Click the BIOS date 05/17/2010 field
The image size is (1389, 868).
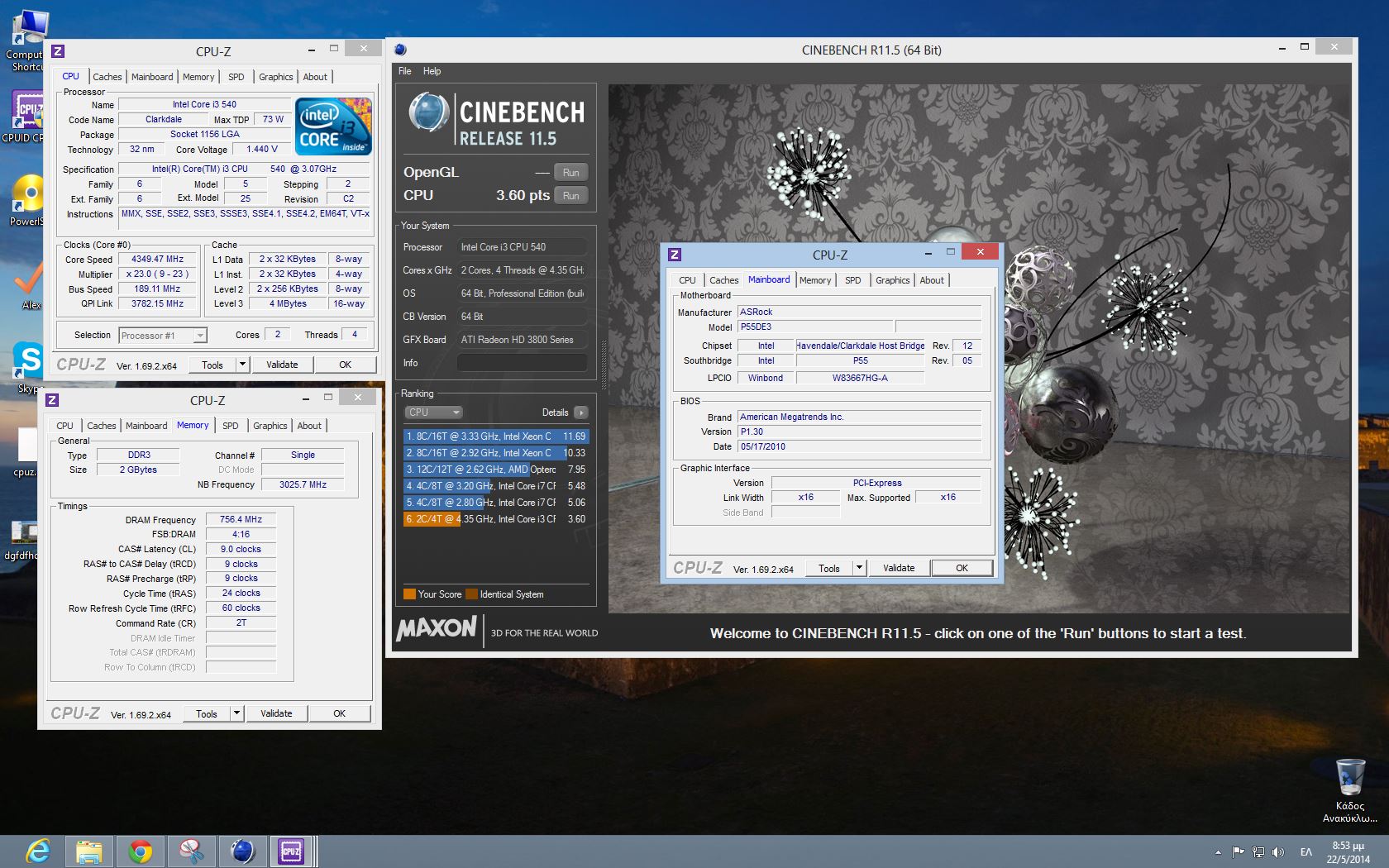click(x=859, y=446)
